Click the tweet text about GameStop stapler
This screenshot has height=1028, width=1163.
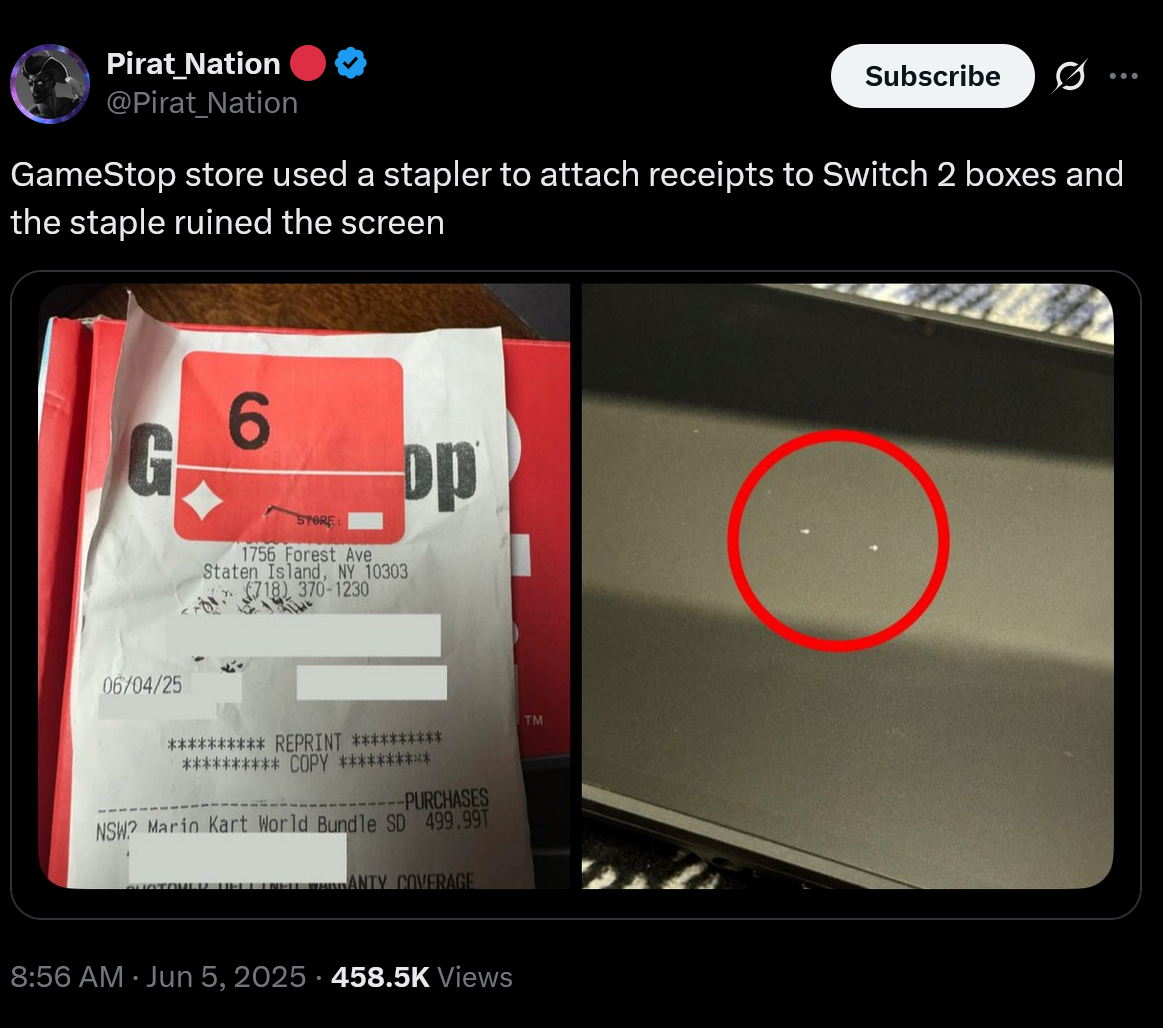coord(567,198)
